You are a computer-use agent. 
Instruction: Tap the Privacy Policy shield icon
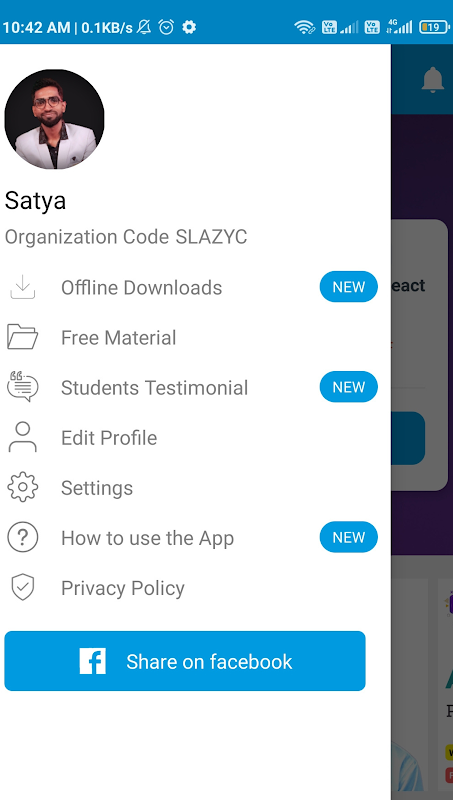(22, 587)
